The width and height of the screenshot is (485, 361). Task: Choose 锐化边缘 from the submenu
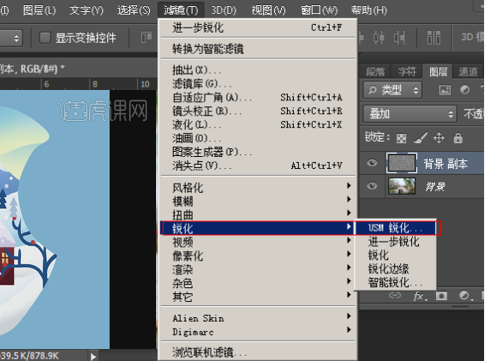(x=396, y=269)
